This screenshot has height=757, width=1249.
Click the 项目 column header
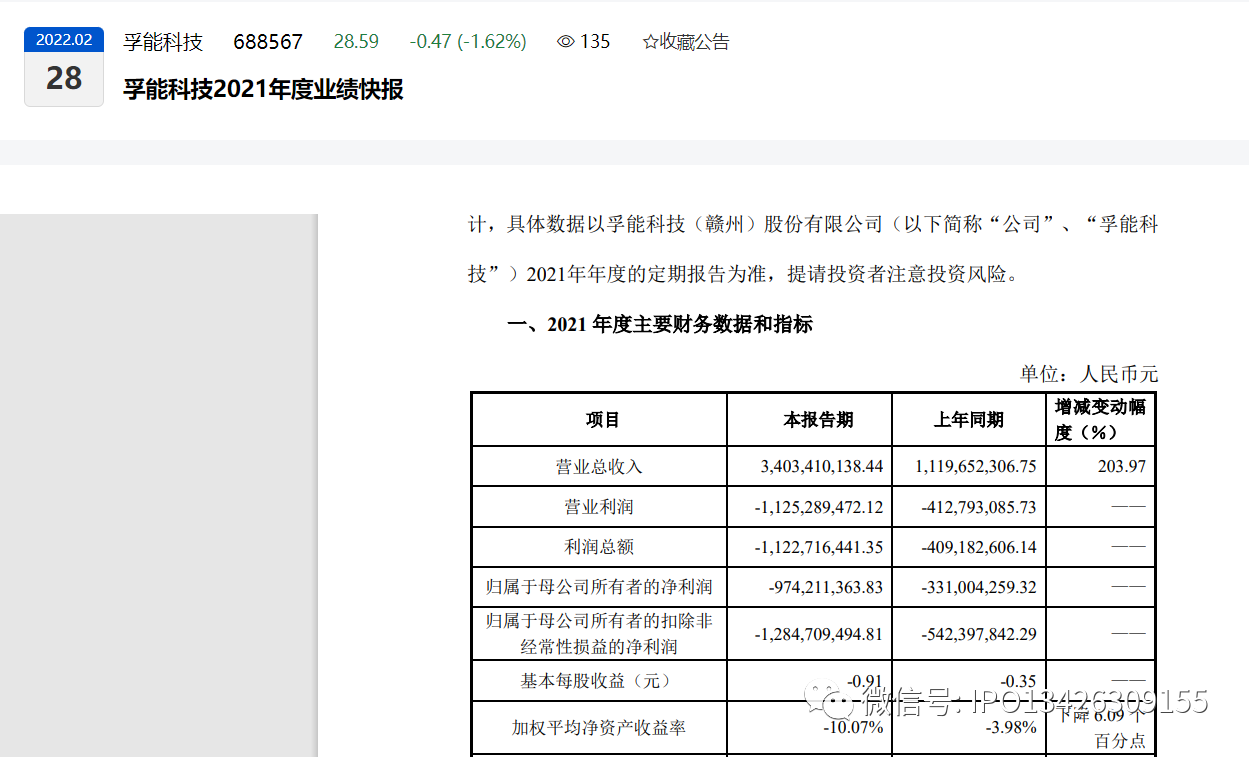[x=603, y=420]
